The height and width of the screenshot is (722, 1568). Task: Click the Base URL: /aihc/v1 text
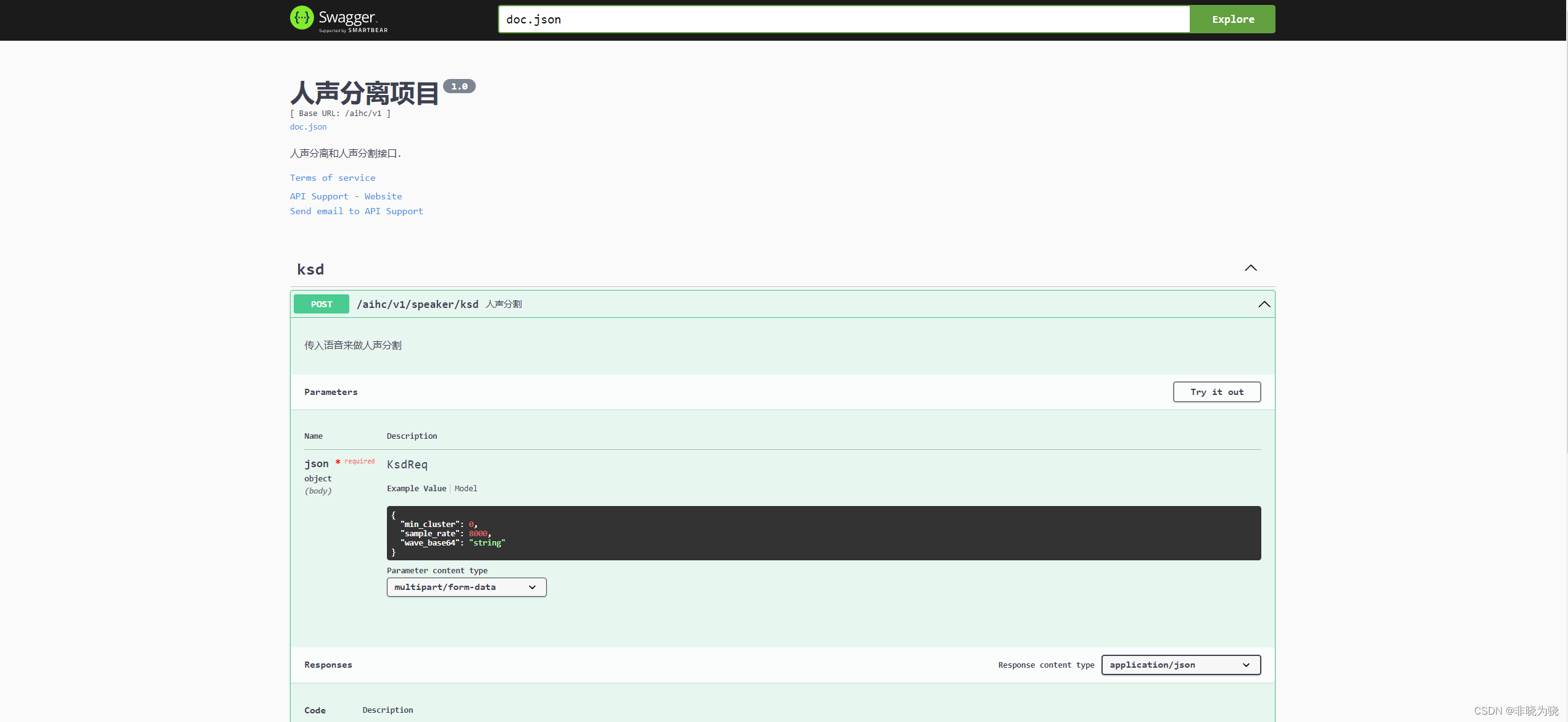340,113
